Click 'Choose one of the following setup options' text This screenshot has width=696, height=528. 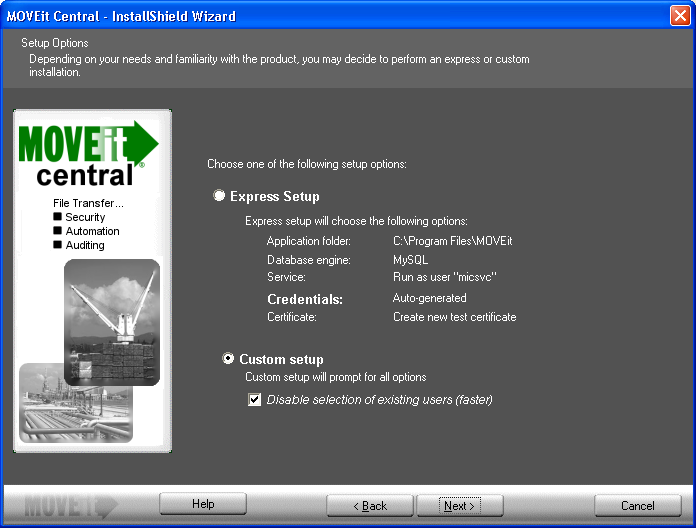click(x=307, y=164)
